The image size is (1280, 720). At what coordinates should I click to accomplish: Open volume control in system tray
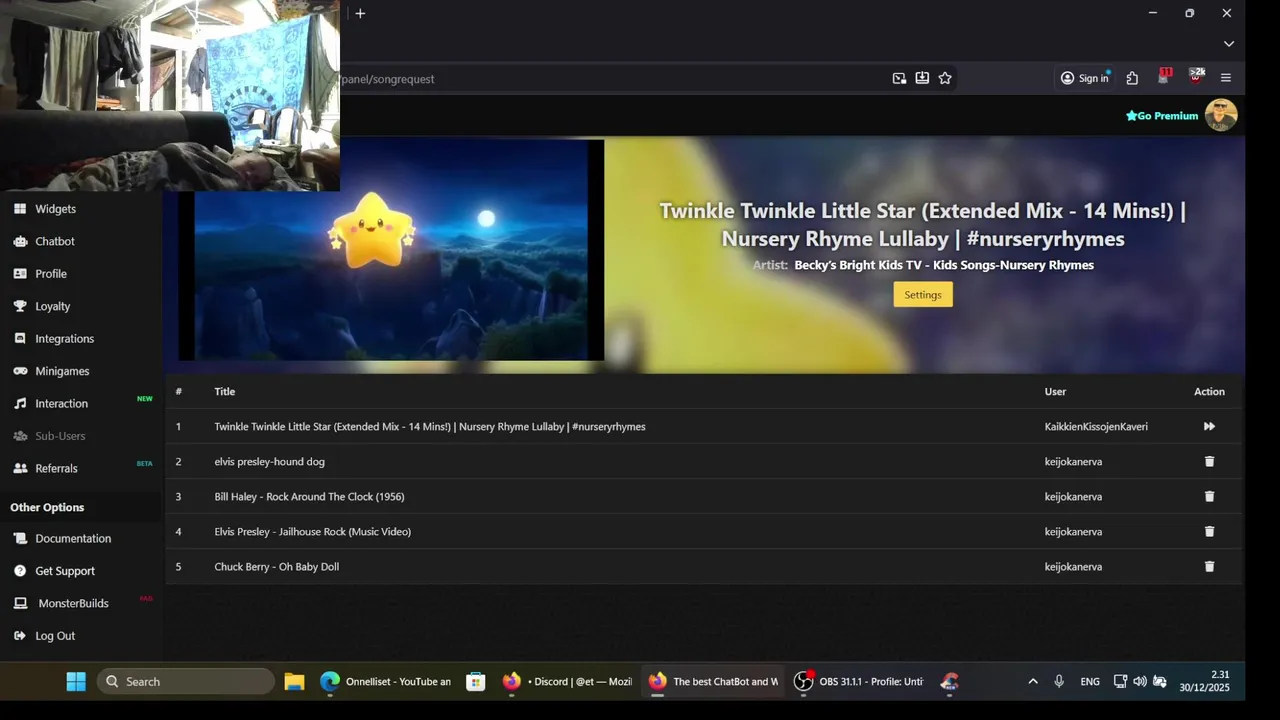pos(1140,682)
